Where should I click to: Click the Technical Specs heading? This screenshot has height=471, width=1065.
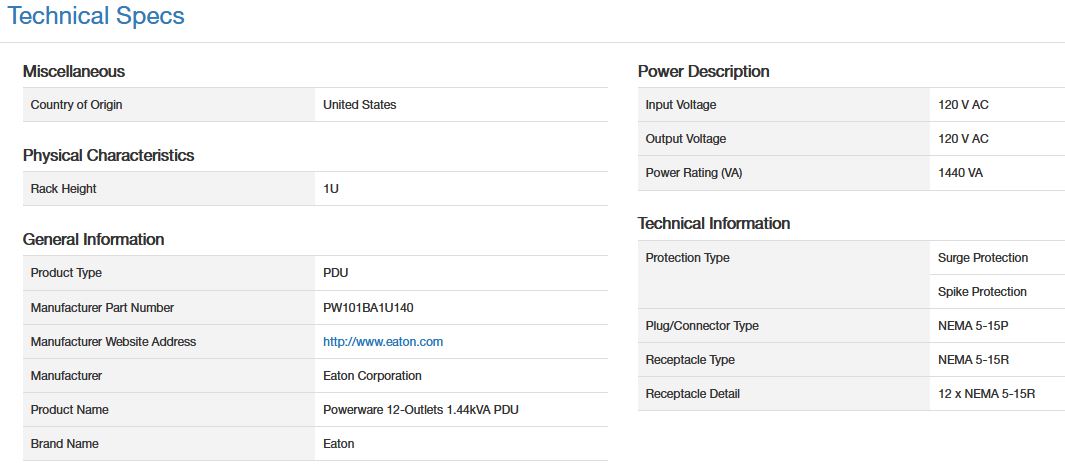(96, 16)
